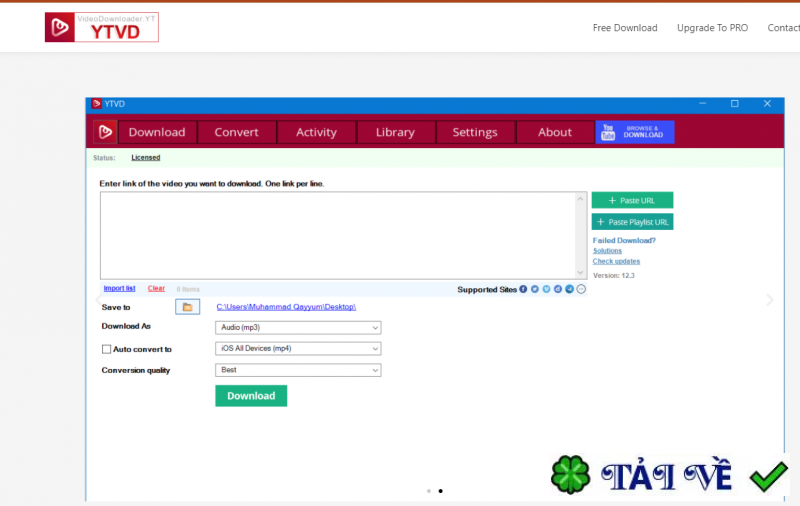The width and height of the screenshot is (800, 506).
Task: Open the About tab
Action: tap(555, 132)
